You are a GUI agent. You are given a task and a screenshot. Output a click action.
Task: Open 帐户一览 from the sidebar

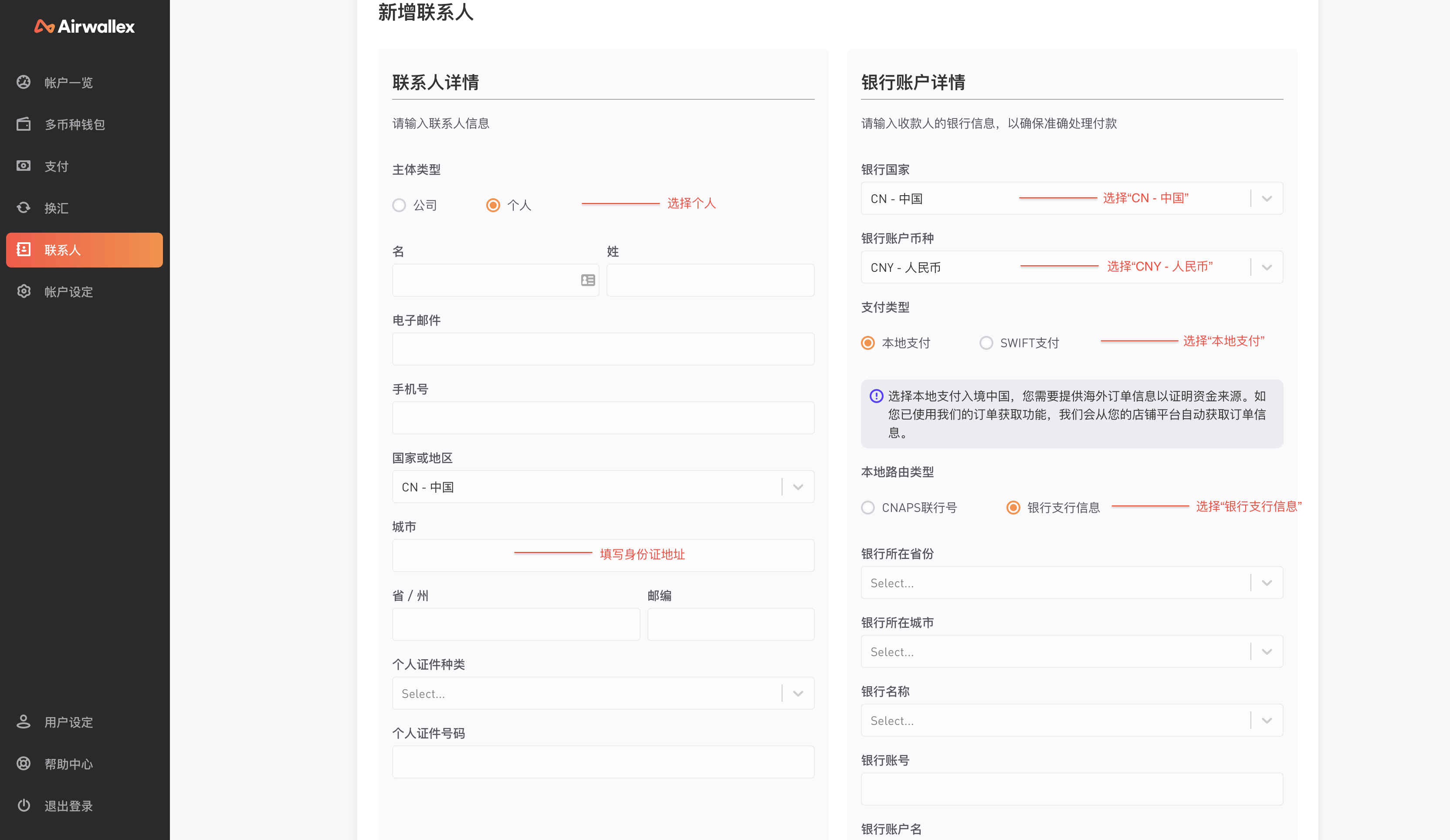click(68, 82)
